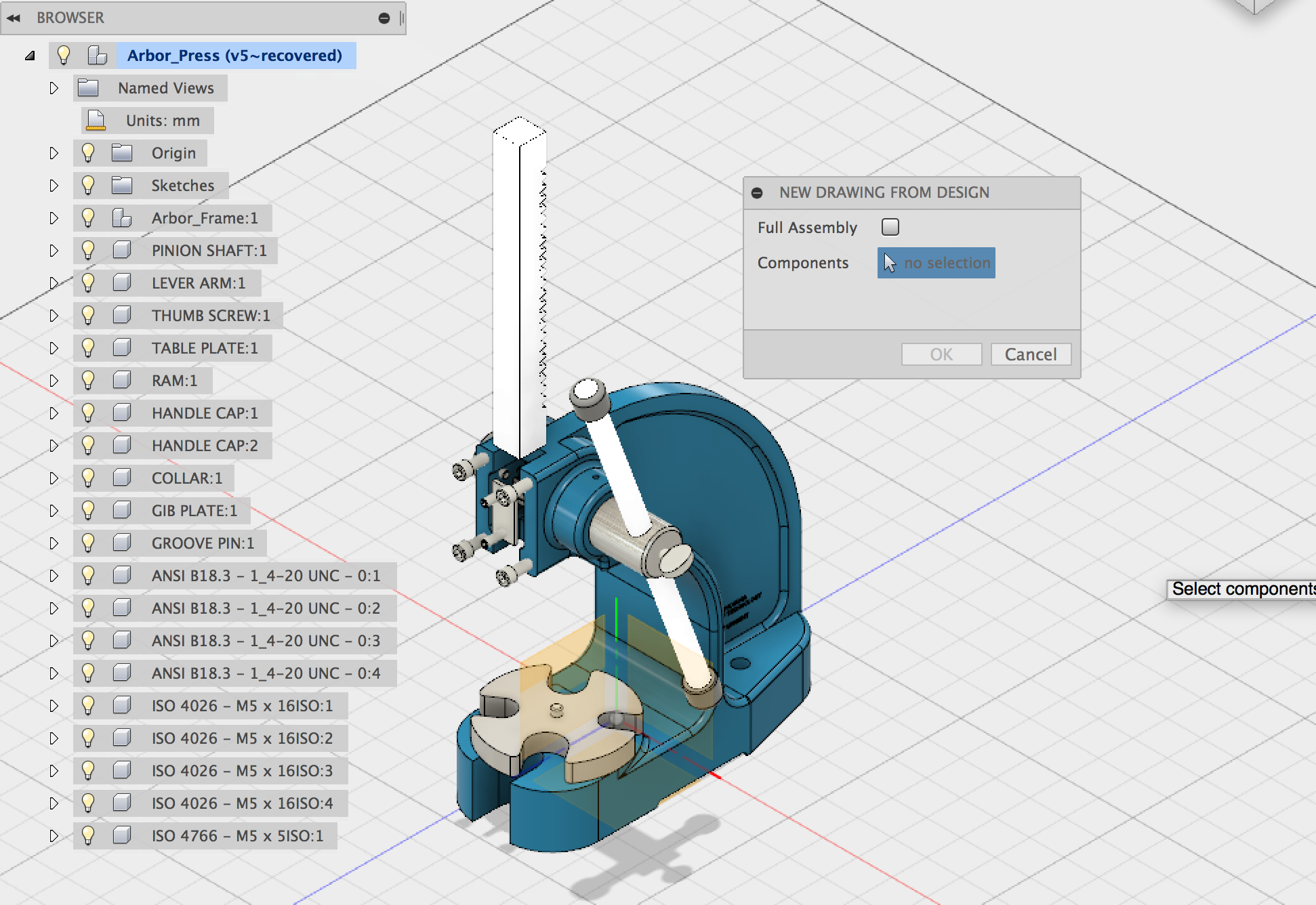The image size is (1316, 905).
Task: Click the GIB PLATE:1 component icon
Action: click(122, 510)
